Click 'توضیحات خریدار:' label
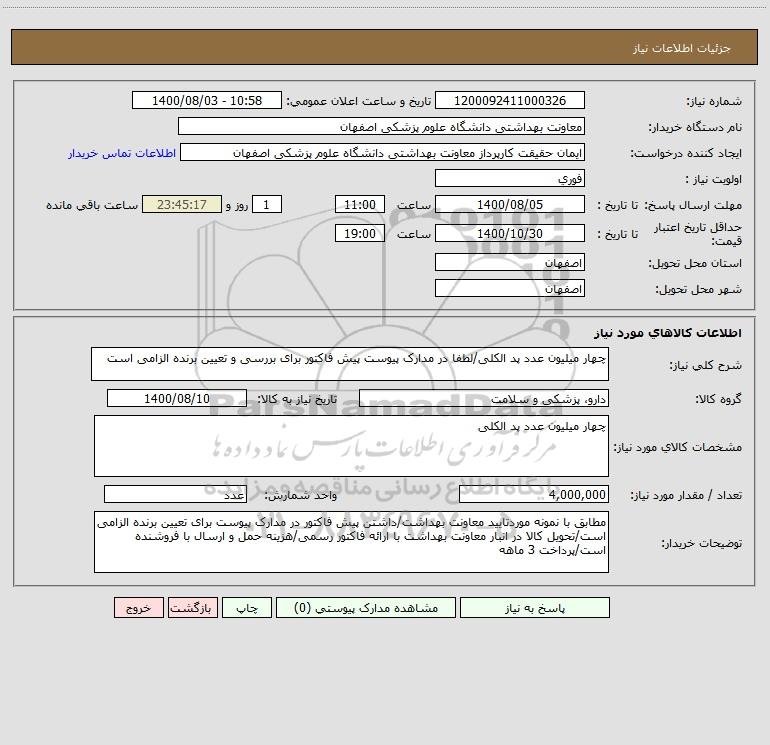 tap(701, 543)
